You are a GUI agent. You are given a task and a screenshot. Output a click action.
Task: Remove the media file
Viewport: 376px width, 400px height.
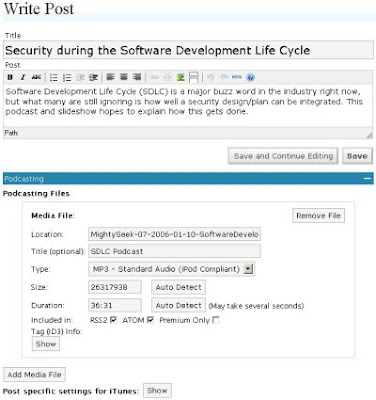tap(318, 216)
